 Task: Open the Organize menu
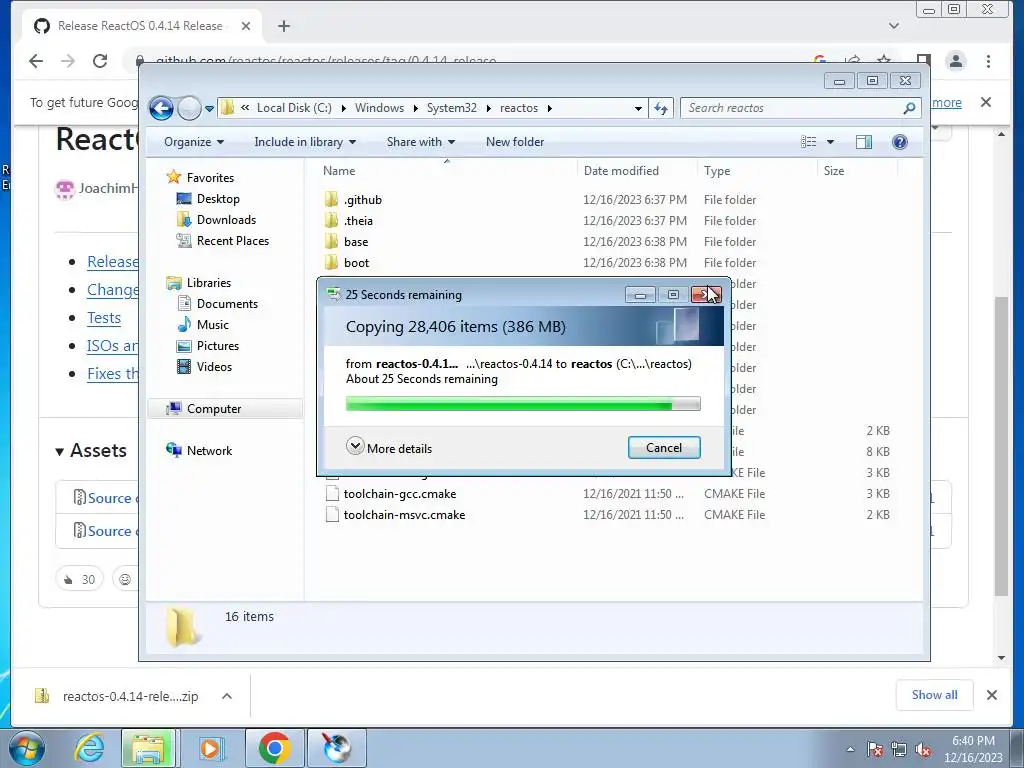point(194,142)
